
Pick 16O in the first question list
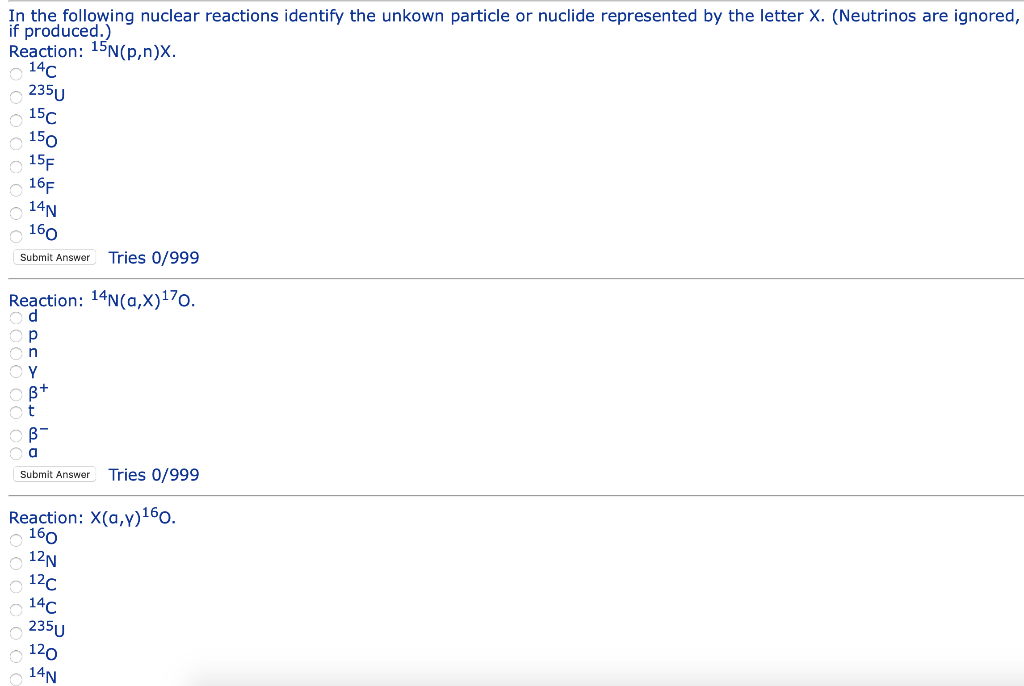pyautogui.click(x=16, y=236)
